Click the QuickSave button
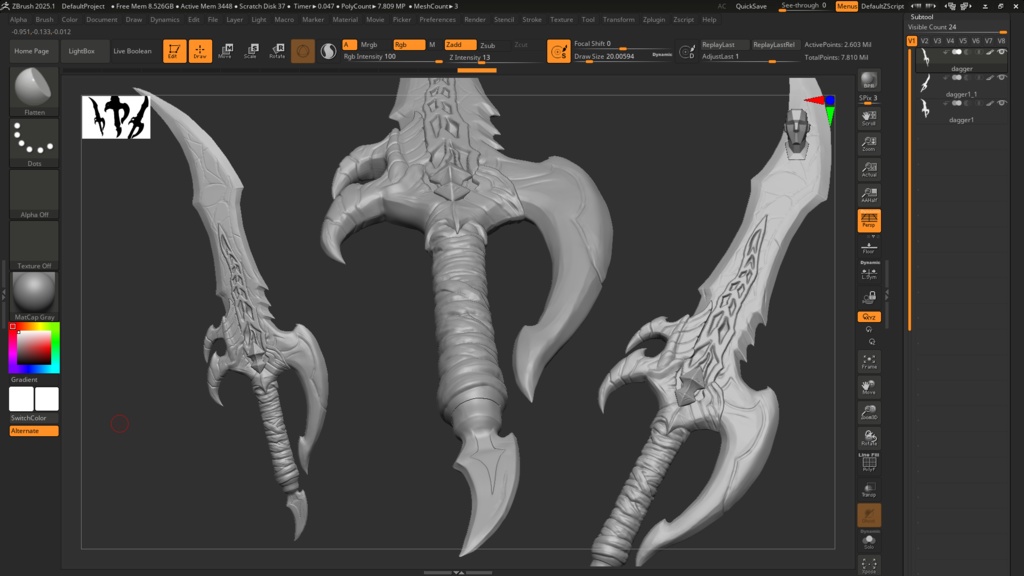Image resolution: width=1024 pixels, height=576 pixels. pyautogui.click(x=751, y=6)
